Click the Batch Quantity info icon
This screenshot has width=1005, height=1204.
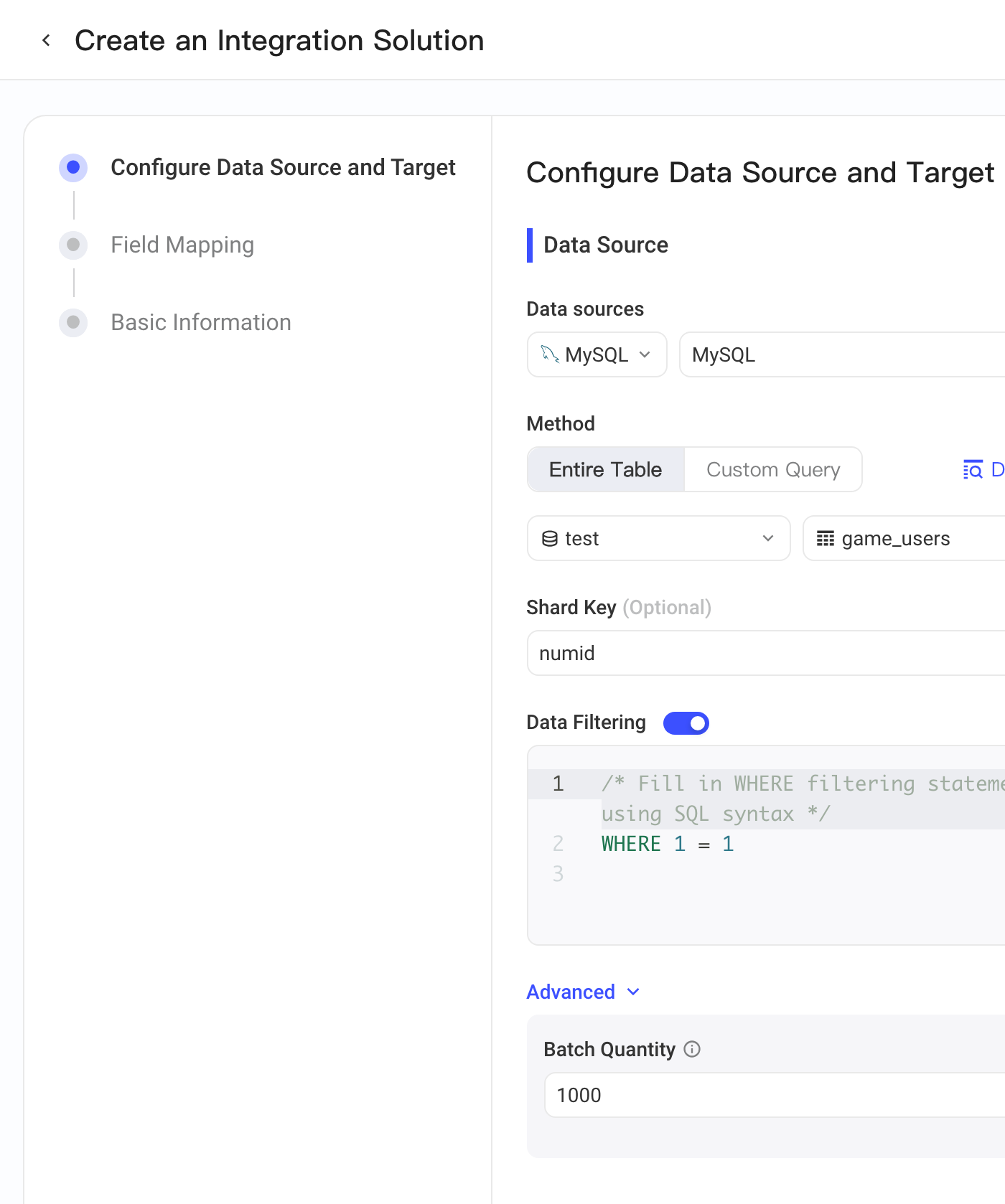click(x=692, y=1050)
